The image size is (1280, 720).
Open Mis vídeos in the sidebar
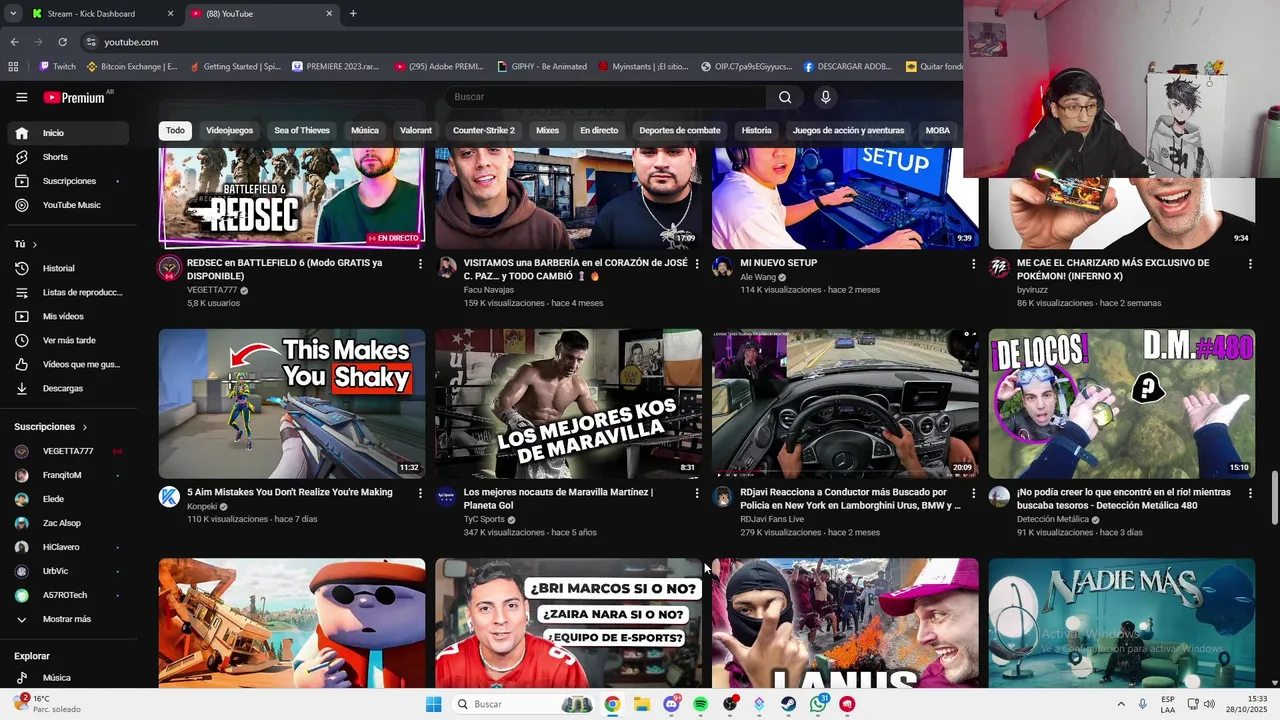coord(68,316)
